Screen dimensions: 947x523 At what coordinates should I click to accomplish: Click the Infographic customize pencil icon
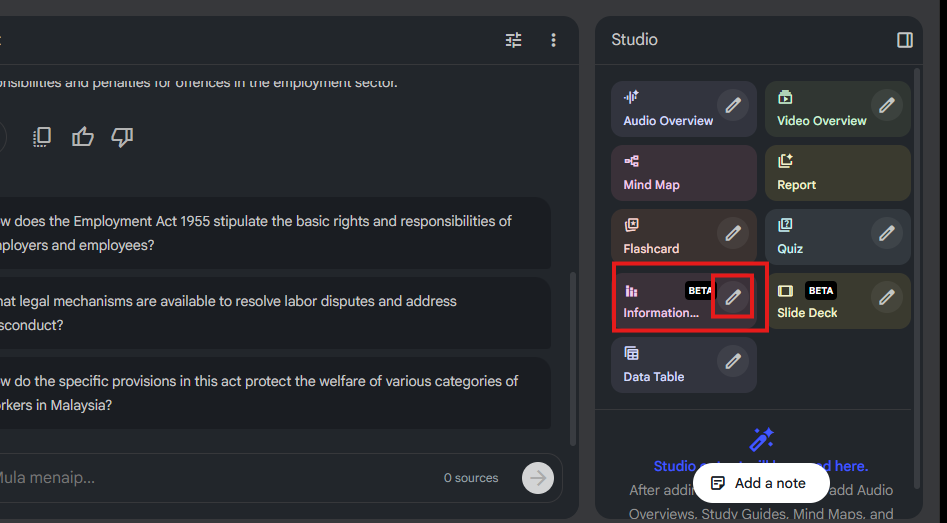[733, 297]
